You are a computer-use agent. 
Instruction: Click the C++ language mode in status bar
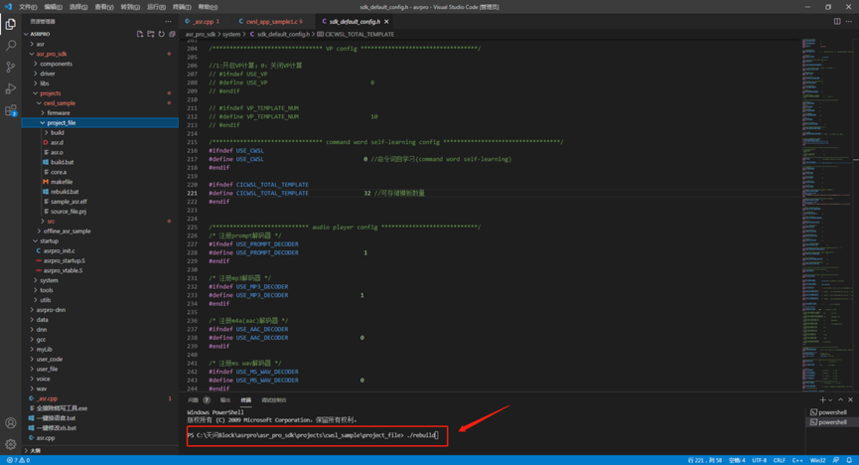point(798,460)
